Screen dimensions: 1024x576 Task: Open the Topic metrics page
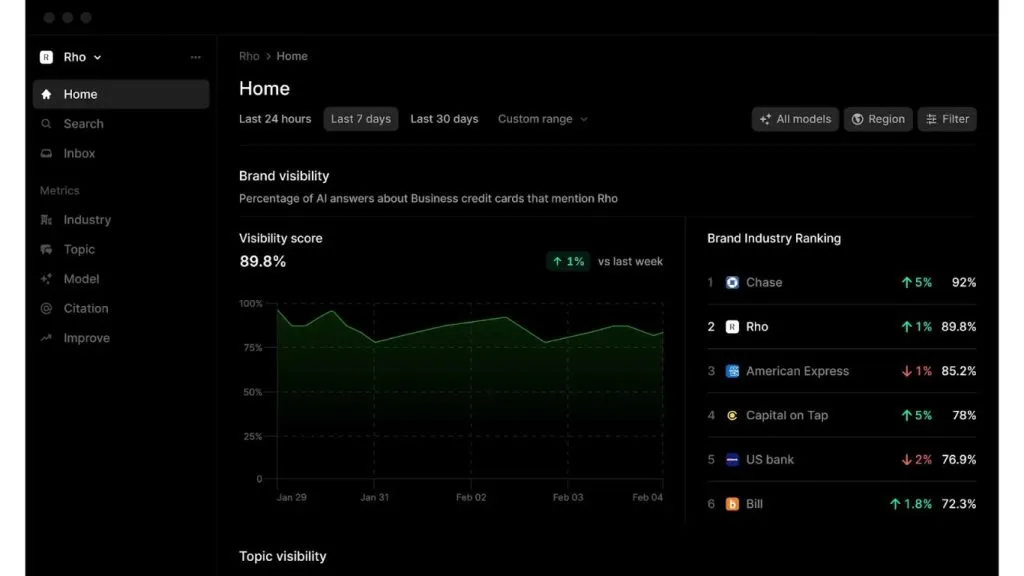click(121, 249)
